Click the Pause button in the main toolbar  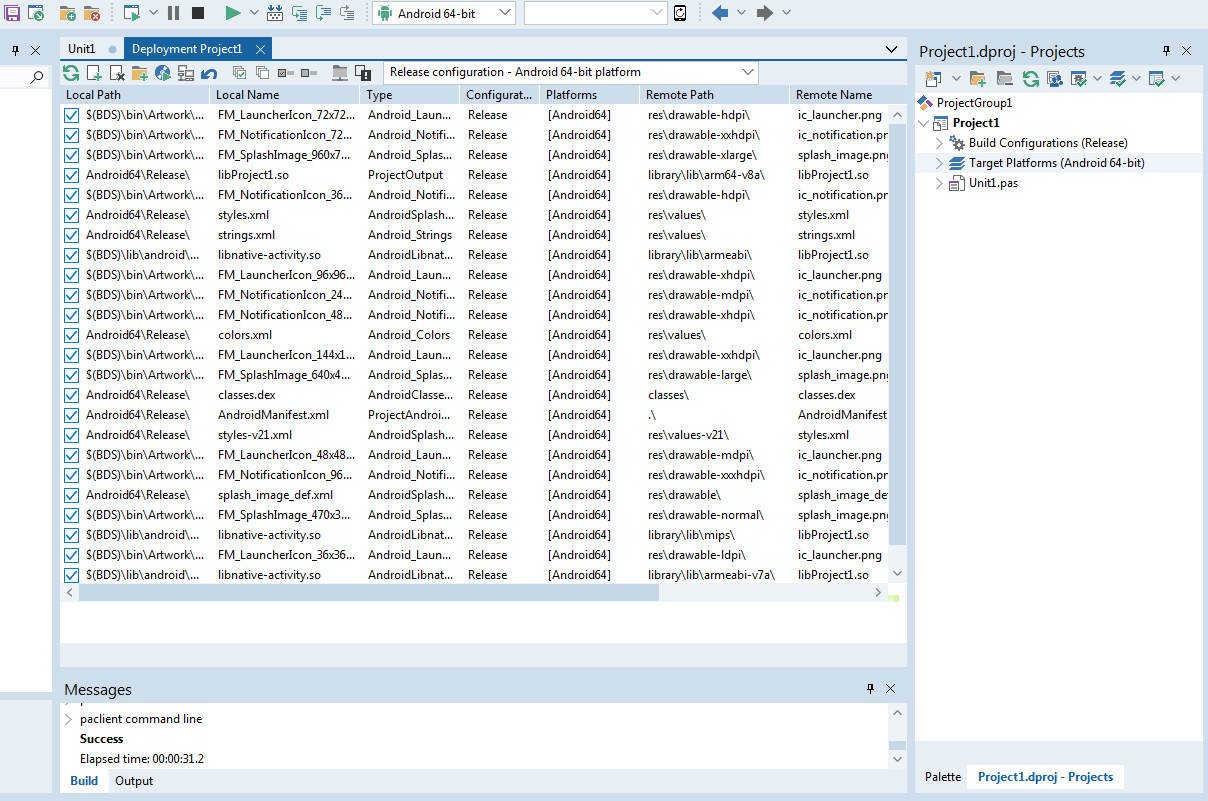(x=174, y=13)
